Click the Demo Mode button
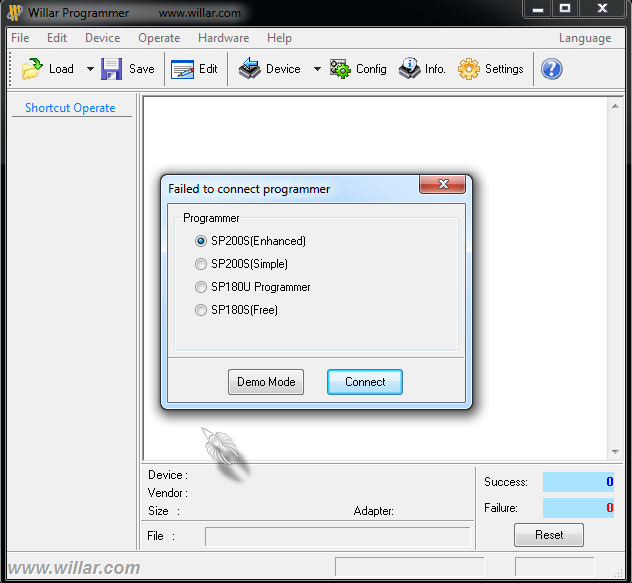Viewport: 632px width, 583px height. pyautogui.click(x=266, y=382)
